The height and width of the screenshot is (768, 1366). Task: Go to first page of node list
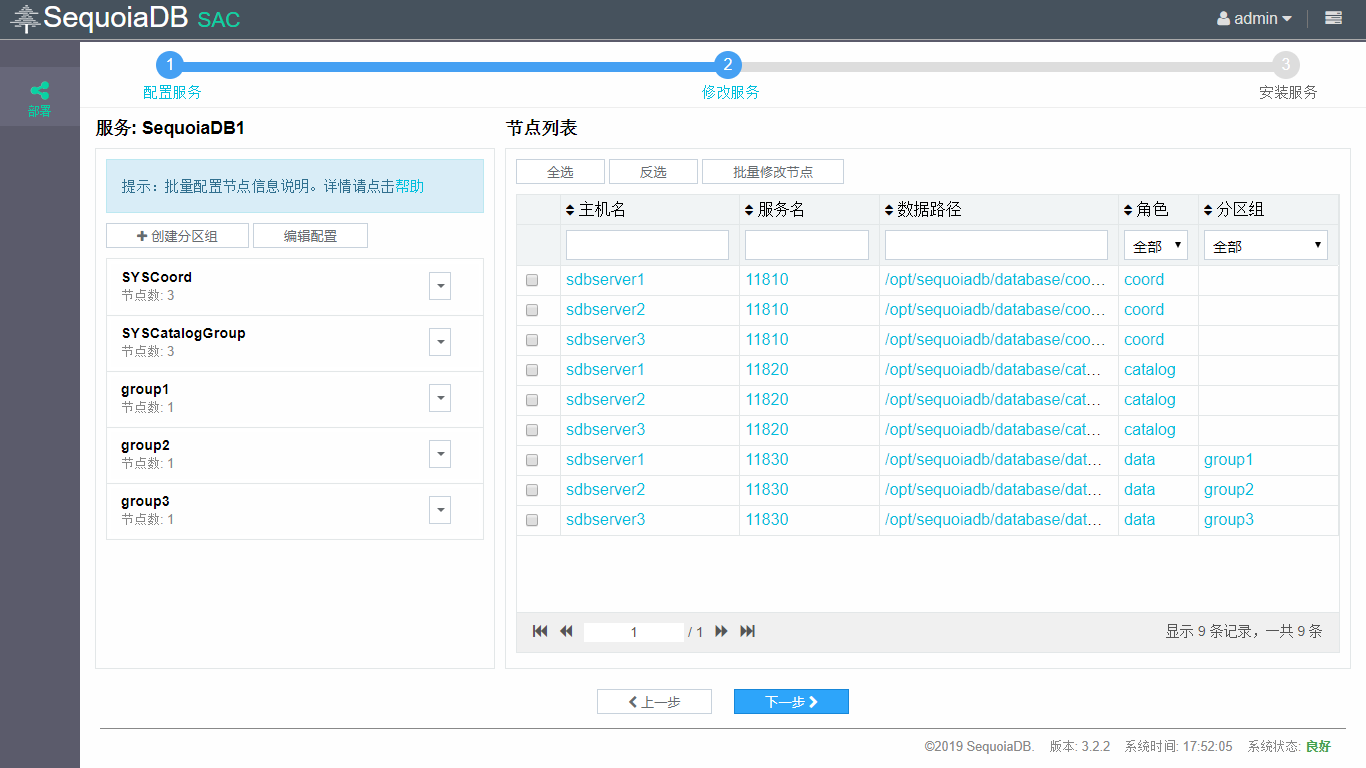540,631
